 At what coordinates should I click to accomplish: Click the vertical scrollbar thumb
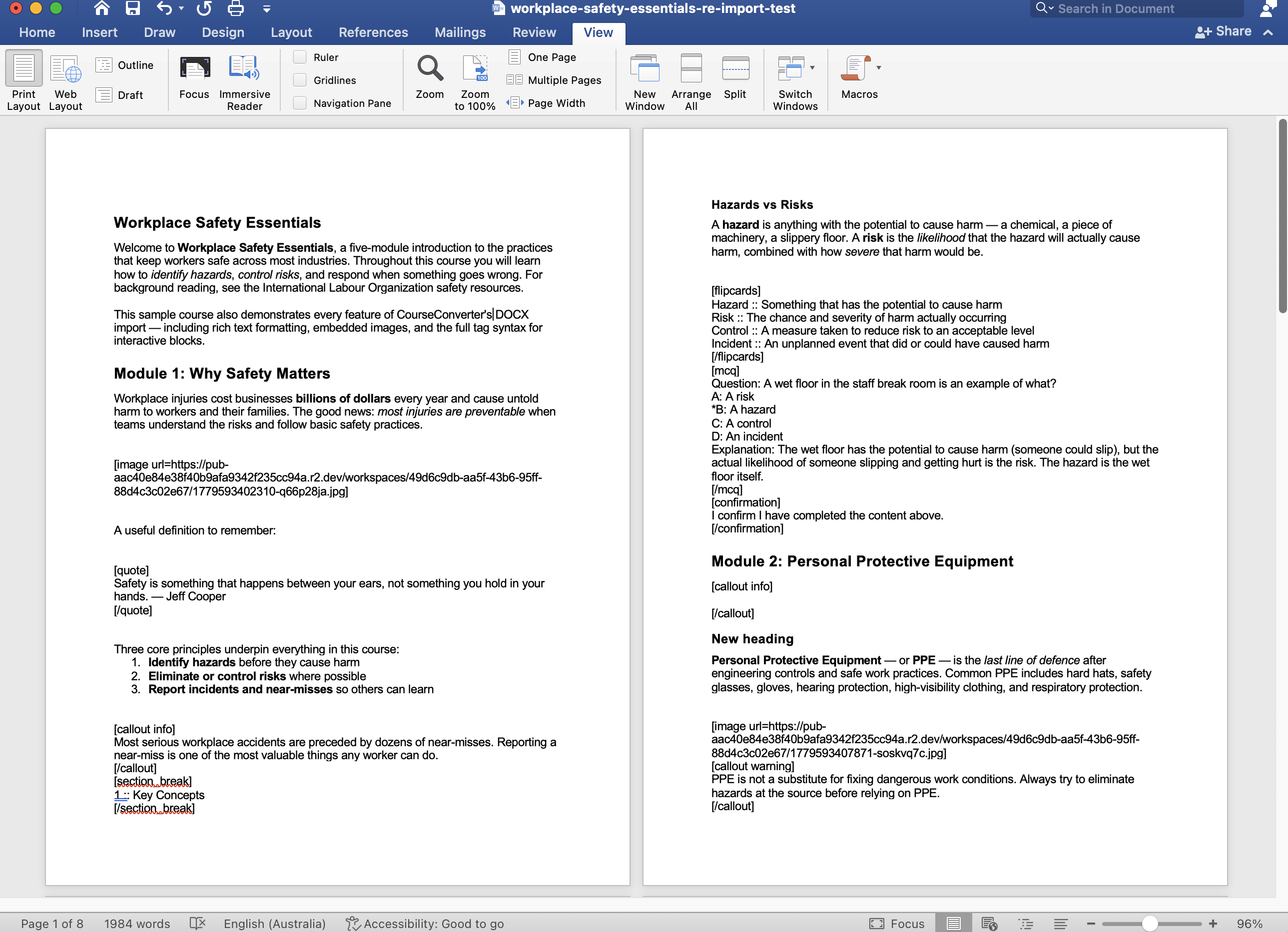point(1283,216)
